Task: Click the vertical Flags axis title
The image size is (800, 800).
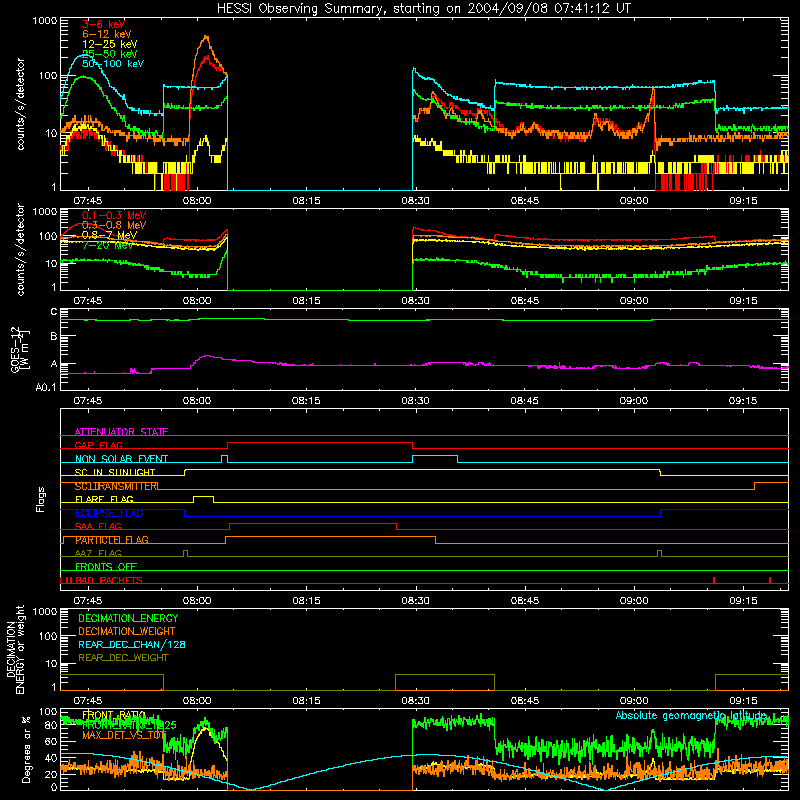Action: [41, 499]
